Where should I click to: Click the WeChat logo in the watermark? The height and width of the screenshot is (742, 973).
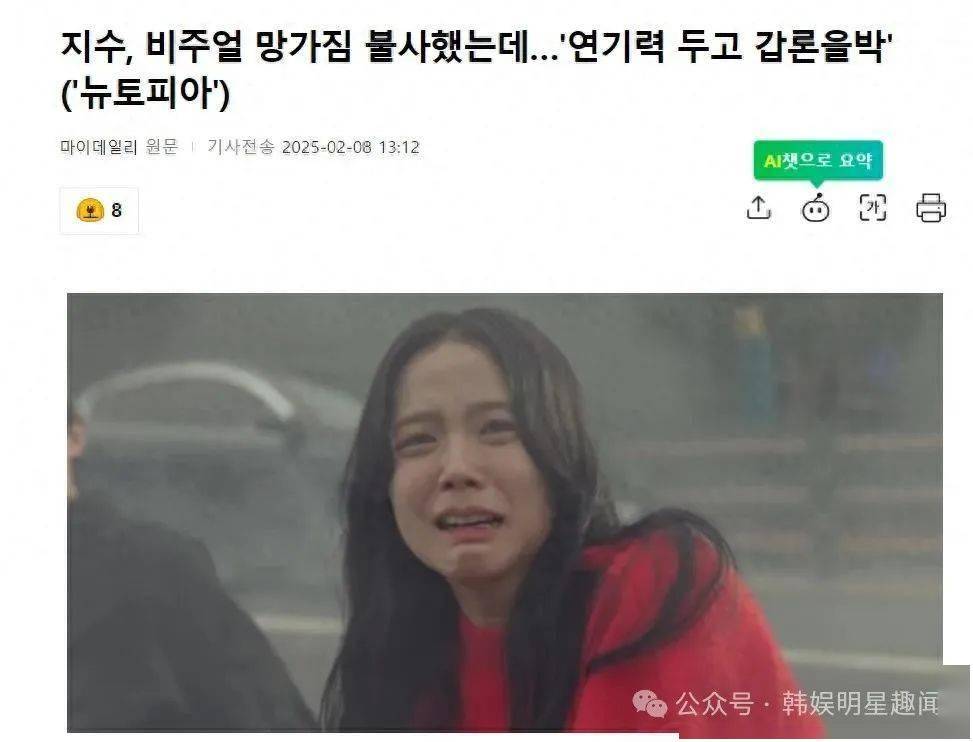click(649, 704)
